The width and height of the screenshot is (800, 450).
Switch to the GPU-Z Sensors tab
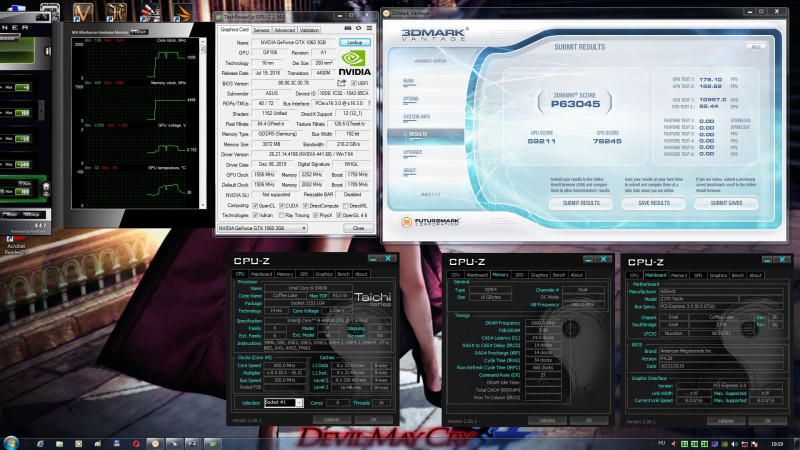pyautogui.click(x=261, y=30)
